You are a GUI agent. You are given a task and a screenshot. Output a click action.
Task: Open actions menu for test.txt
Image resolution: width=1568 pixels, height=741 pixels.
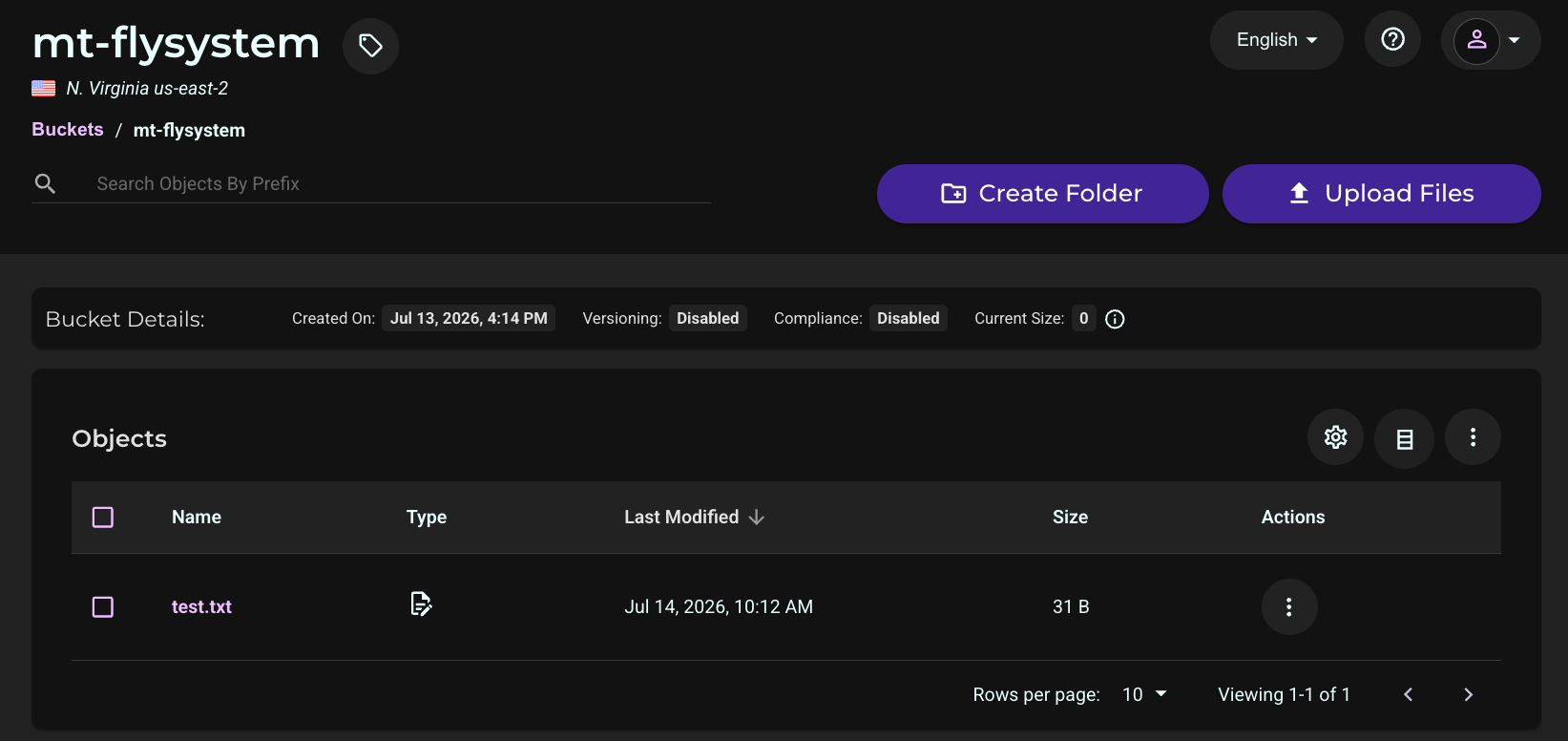[x=1289, y=607]
